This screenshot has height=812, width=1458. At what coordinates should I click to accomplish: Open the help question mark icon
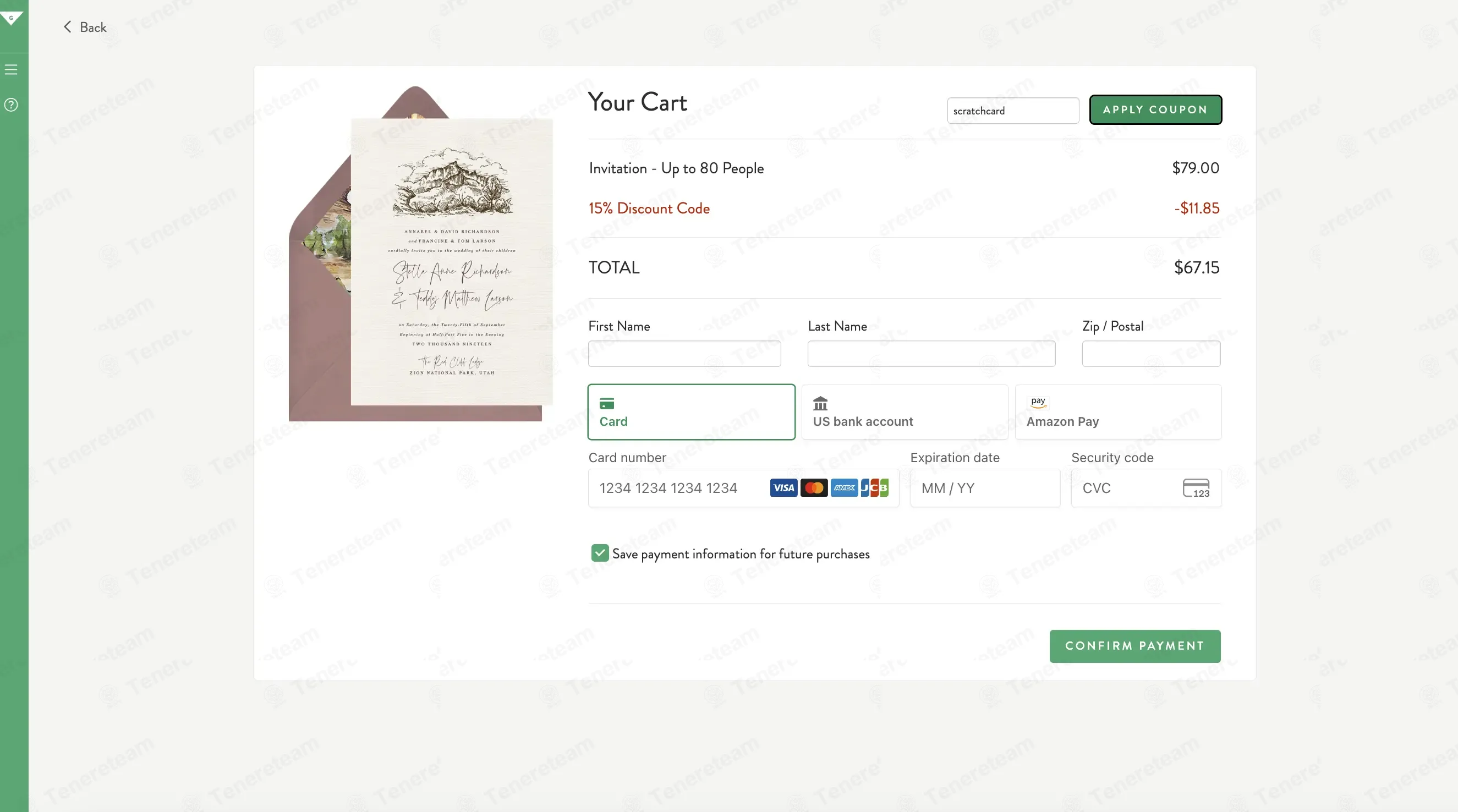pos(12,105)
